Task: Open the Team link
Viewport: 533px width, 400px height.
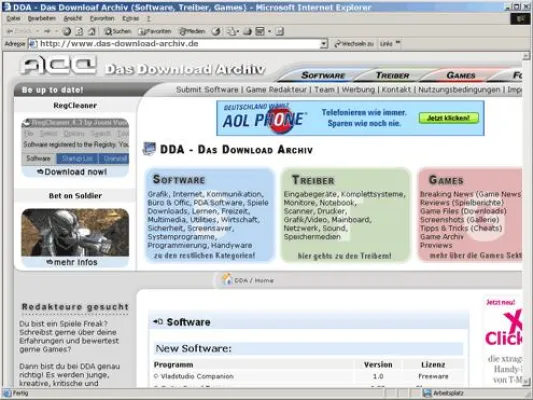Action: click(324, 90)
